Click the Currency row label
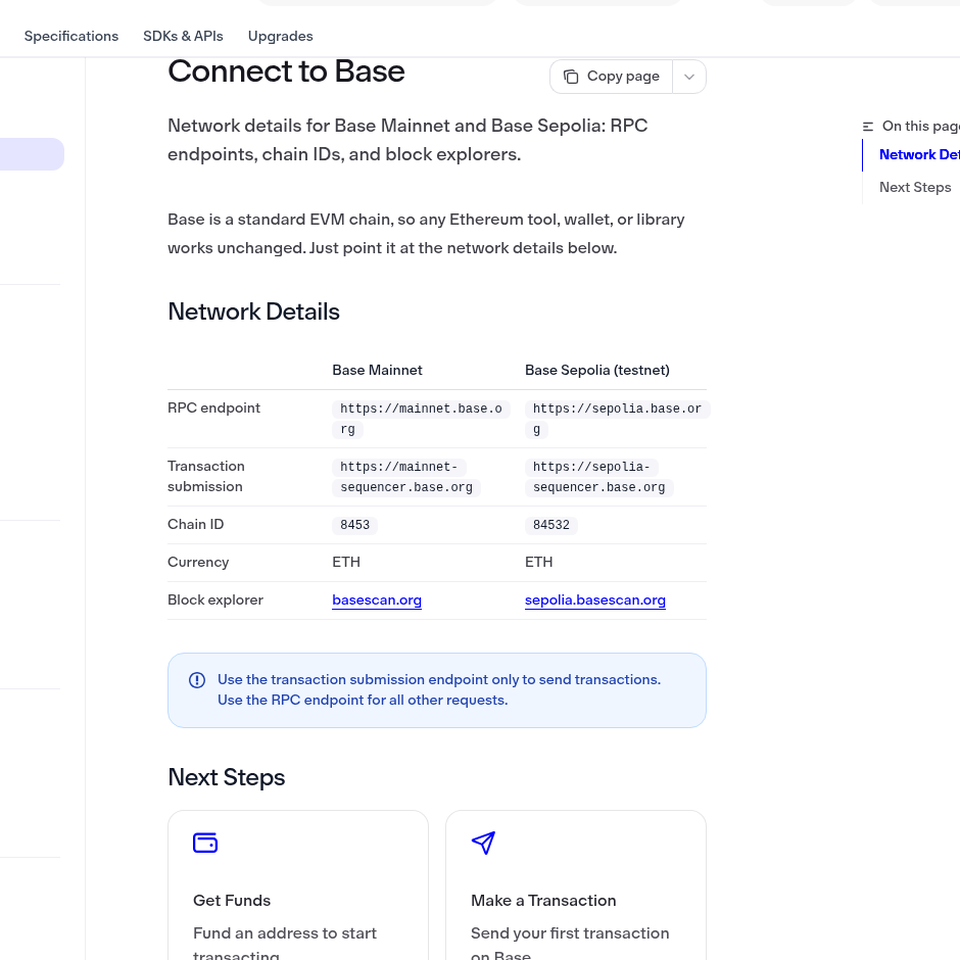 point(198,563)
